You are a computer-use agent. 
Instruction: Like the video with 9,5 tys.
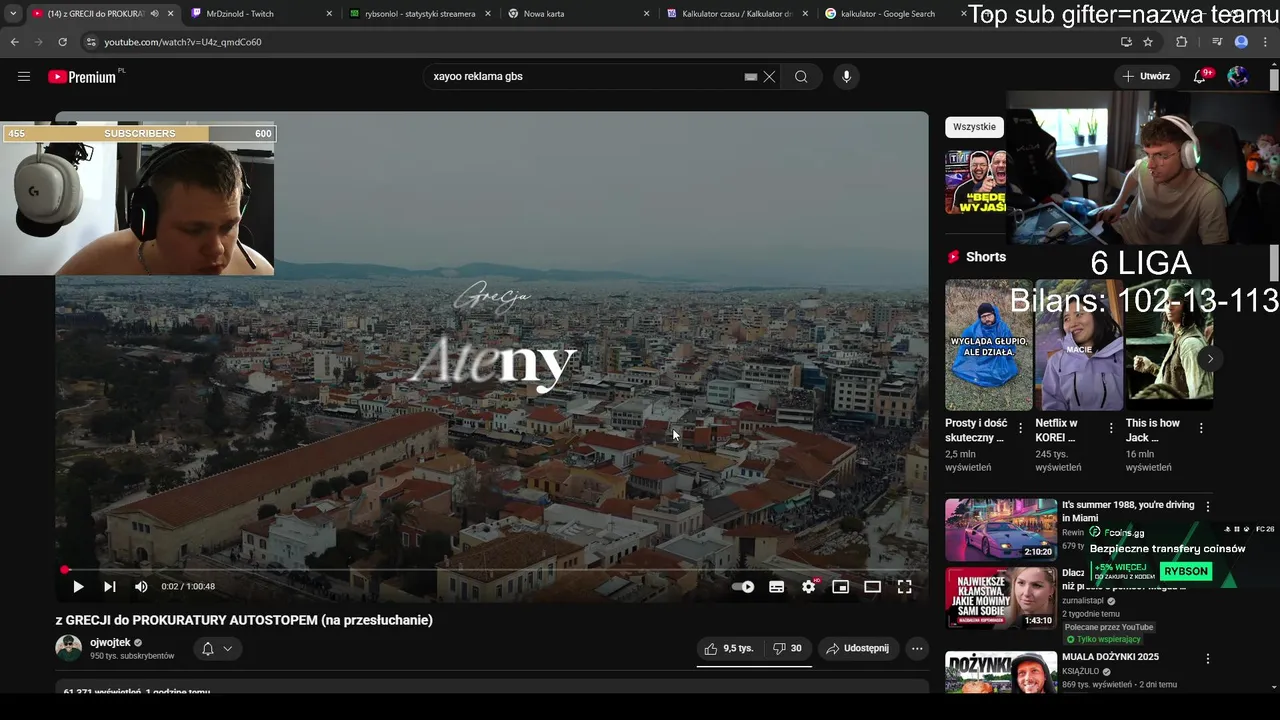click(728, 648)
